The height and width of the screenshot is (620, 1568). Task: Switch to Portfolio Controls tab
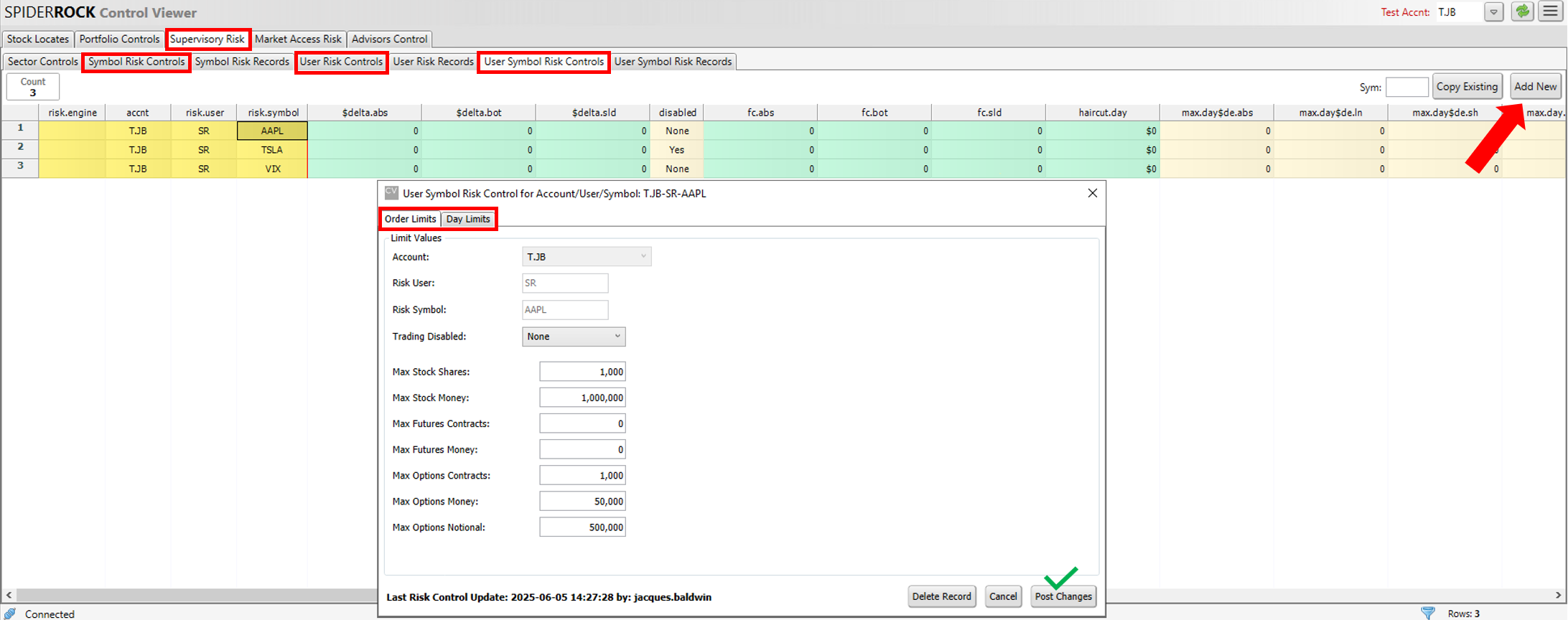click(x=119, y=39)
